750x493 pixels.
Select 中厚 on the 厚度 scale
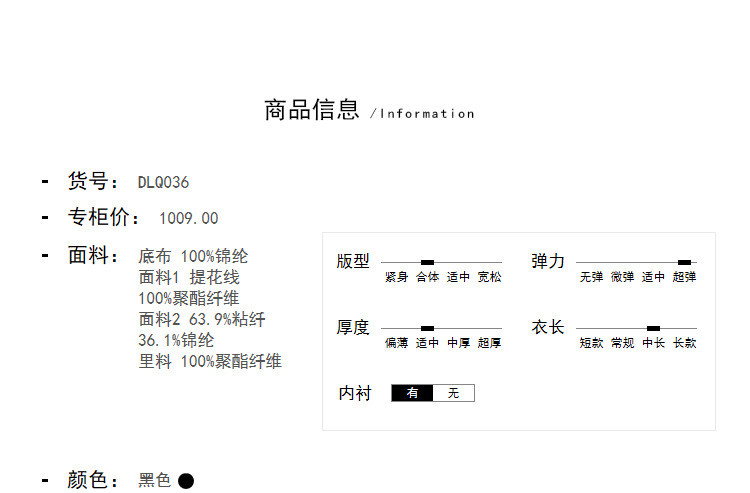(458, 343)
